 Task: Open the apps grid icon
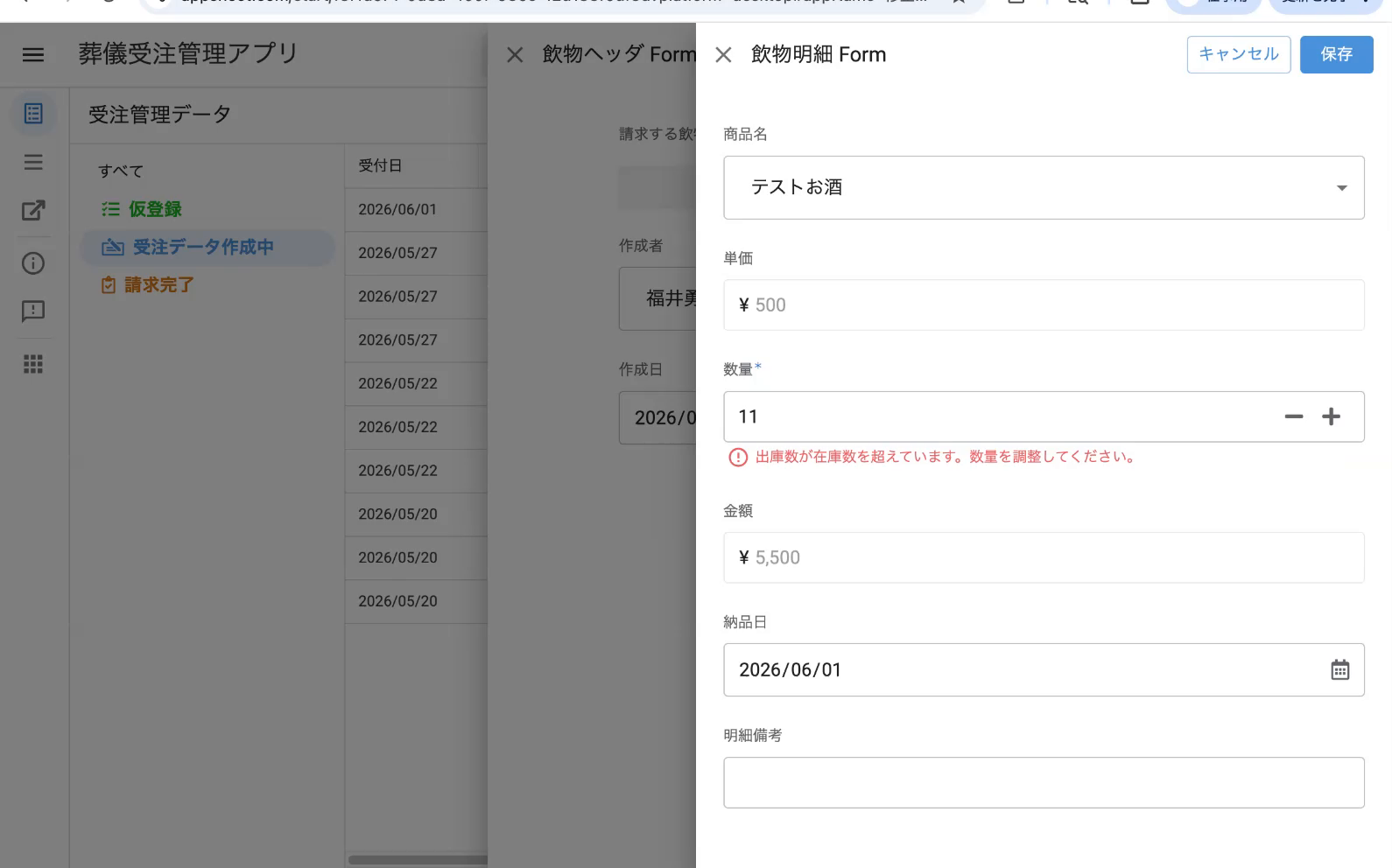tap(33, 364)
